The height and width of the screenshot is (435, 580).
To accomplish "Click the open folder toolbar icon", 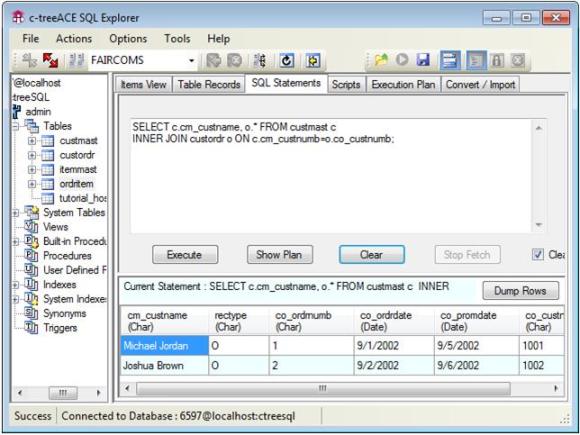I will point(381,60).
